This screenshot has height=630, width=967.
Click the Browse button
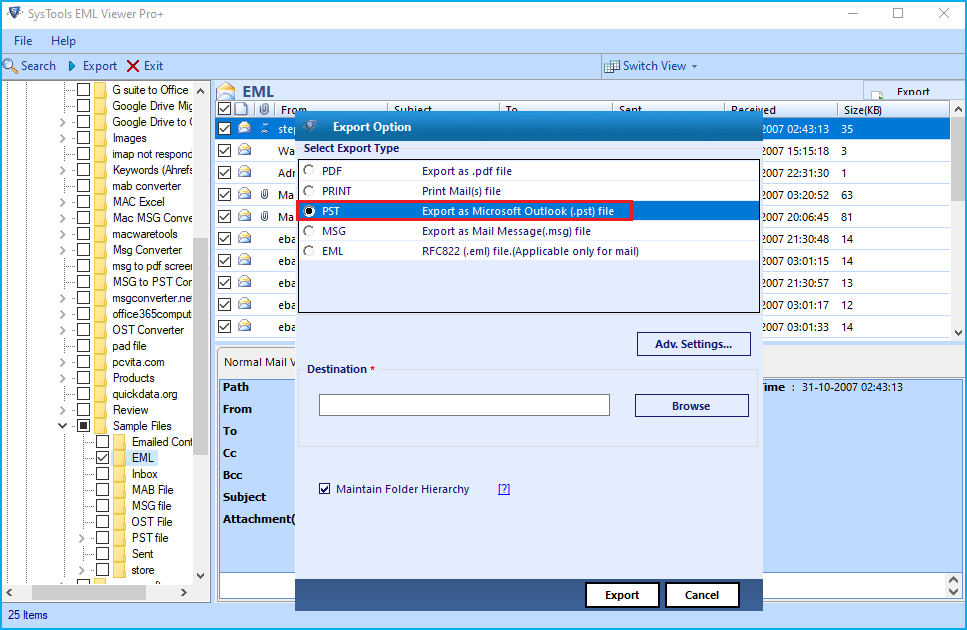tap(691, 406)
